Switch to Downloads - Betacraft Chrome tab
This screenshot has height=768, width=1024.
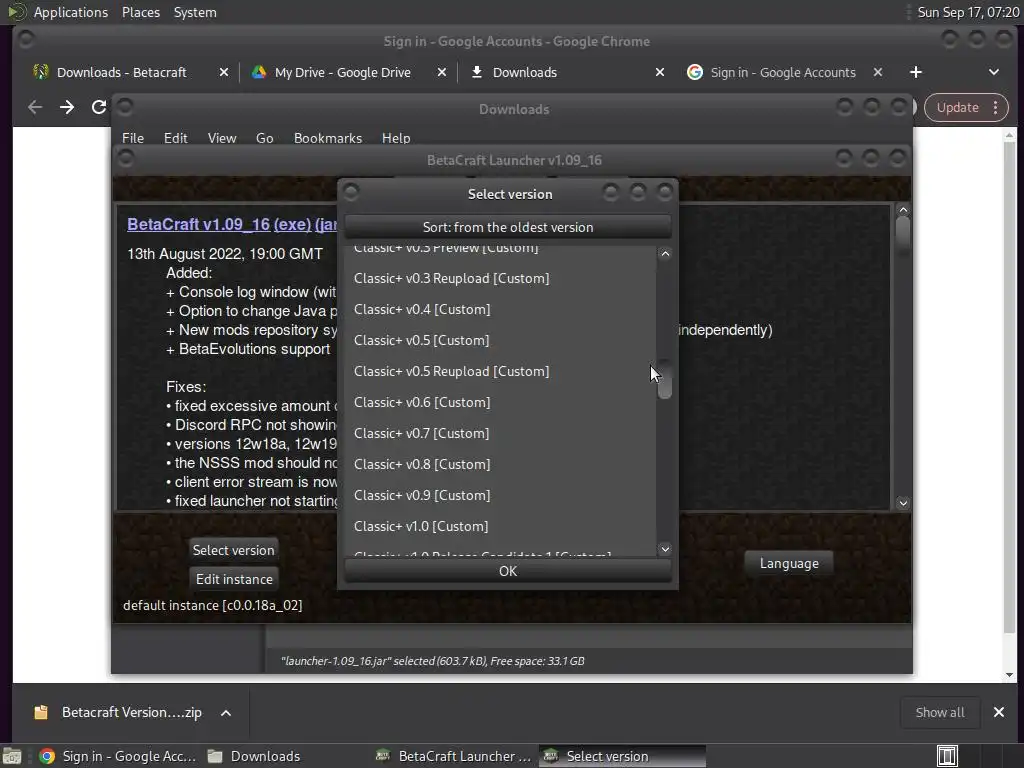pos(121,72)
